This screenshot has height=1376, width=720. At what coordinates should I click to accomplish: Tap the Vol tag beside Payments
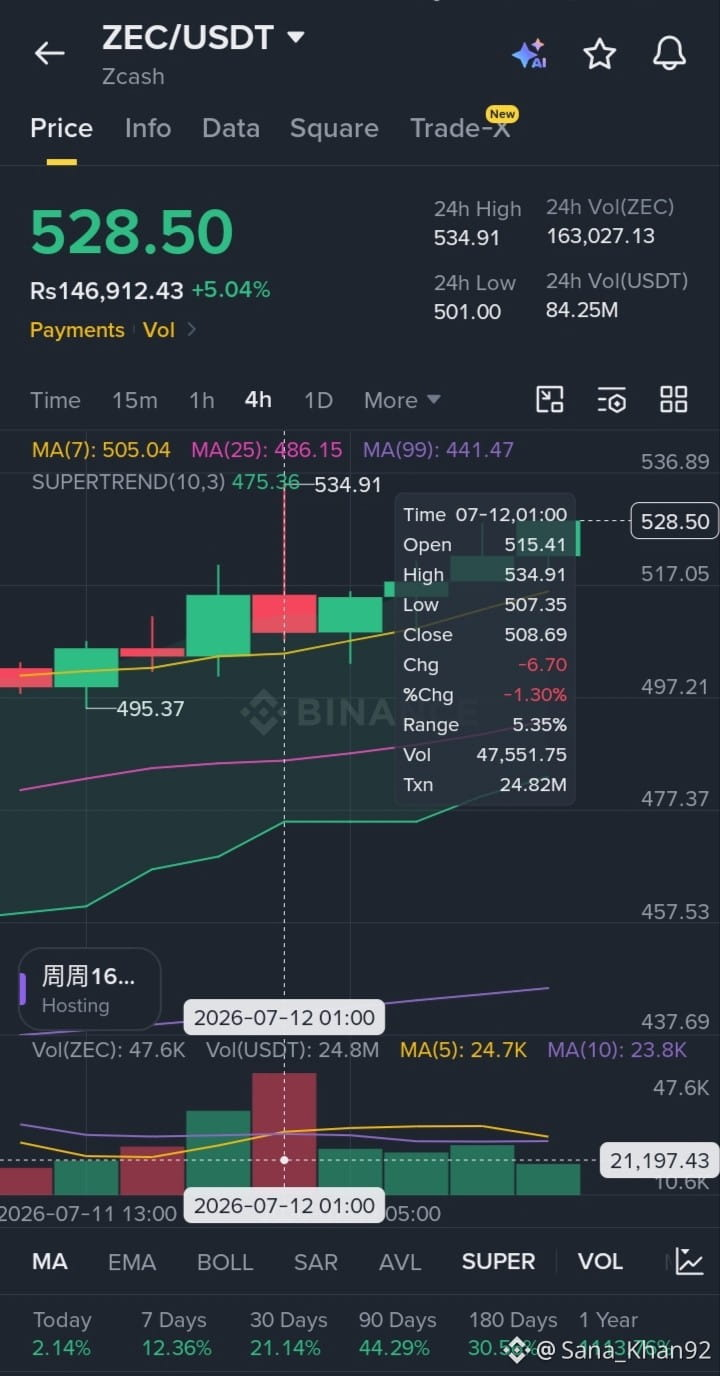tap(158, 330)
